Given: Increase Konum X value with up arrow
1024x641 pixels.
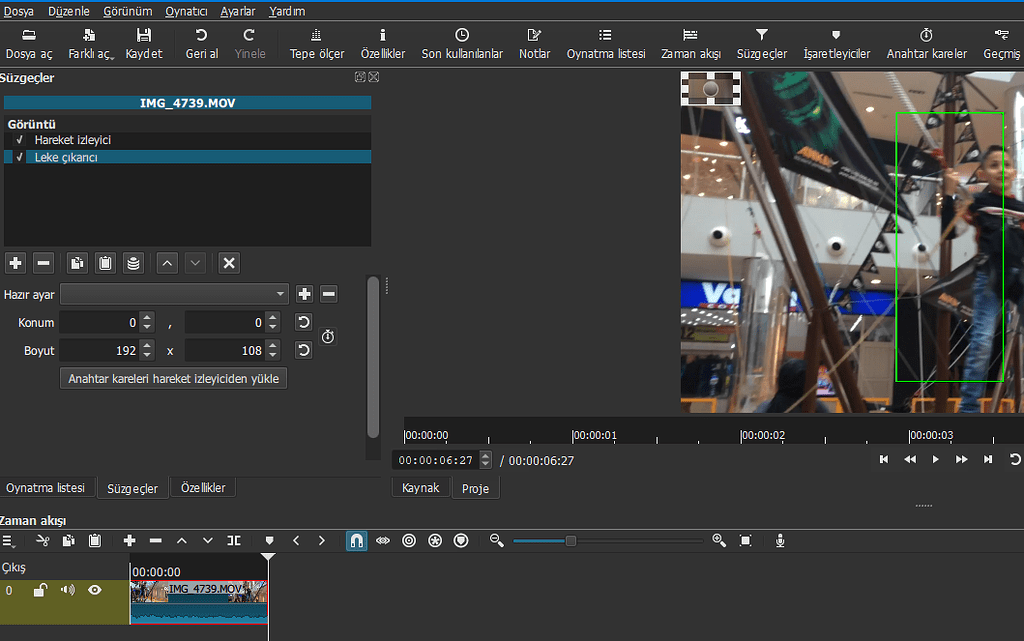Looking at the screenshot, I should click(x=147, y=317).
